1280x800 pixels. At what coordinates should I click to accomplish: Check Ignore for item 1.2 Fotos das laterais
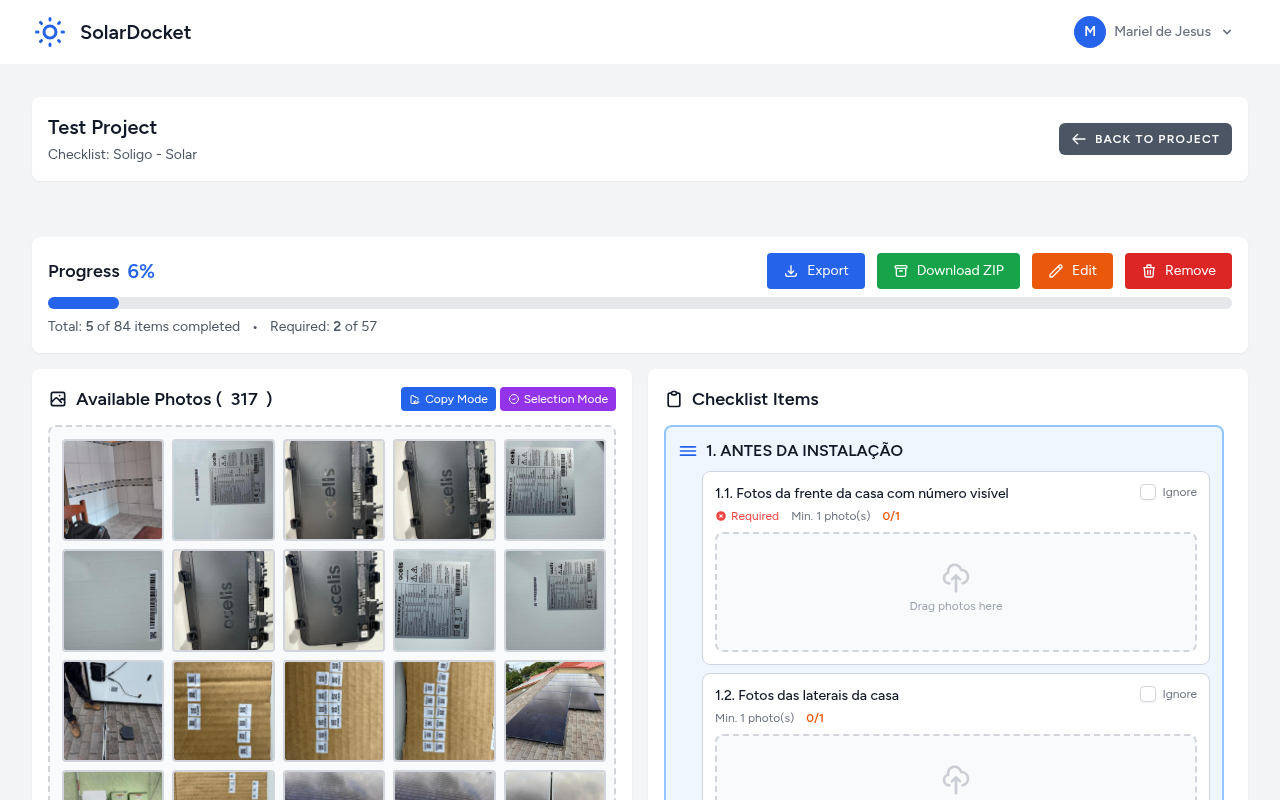pyautogui.click(x=1148, y=694)
